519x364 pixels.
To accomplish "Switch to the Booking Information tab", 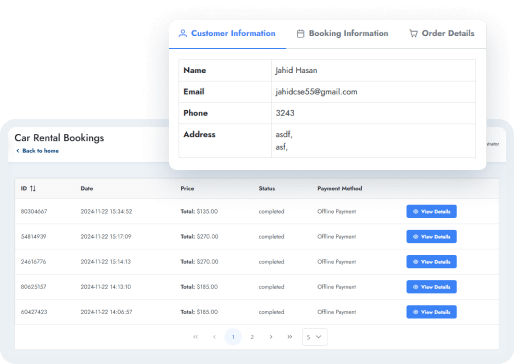I will [342, 33].
